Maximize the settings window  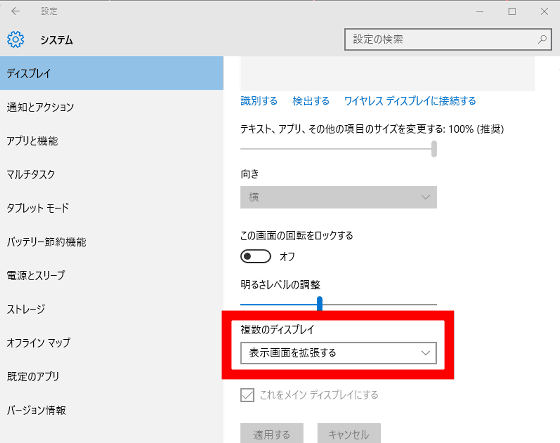coord(512,11)
